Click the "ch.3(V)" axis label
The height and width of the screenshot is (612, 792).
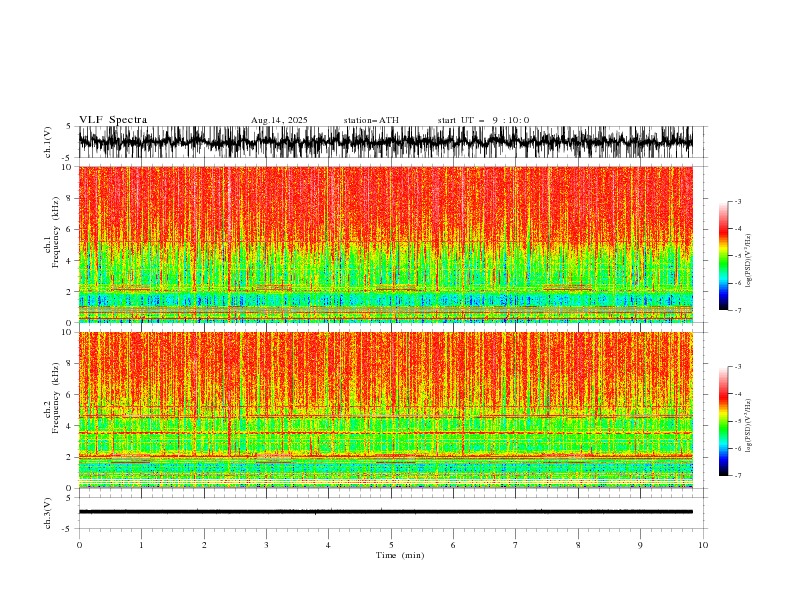(48, 513)
